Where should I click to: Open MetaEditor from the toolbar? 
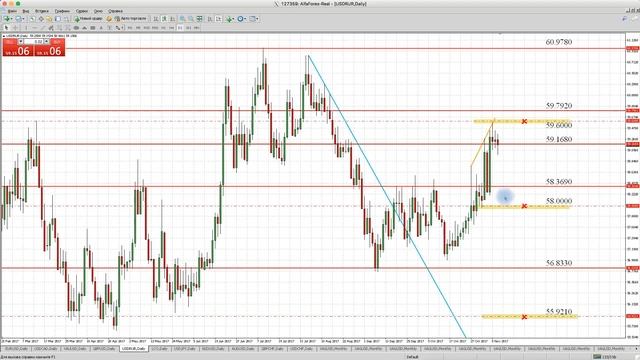(109, 19)
